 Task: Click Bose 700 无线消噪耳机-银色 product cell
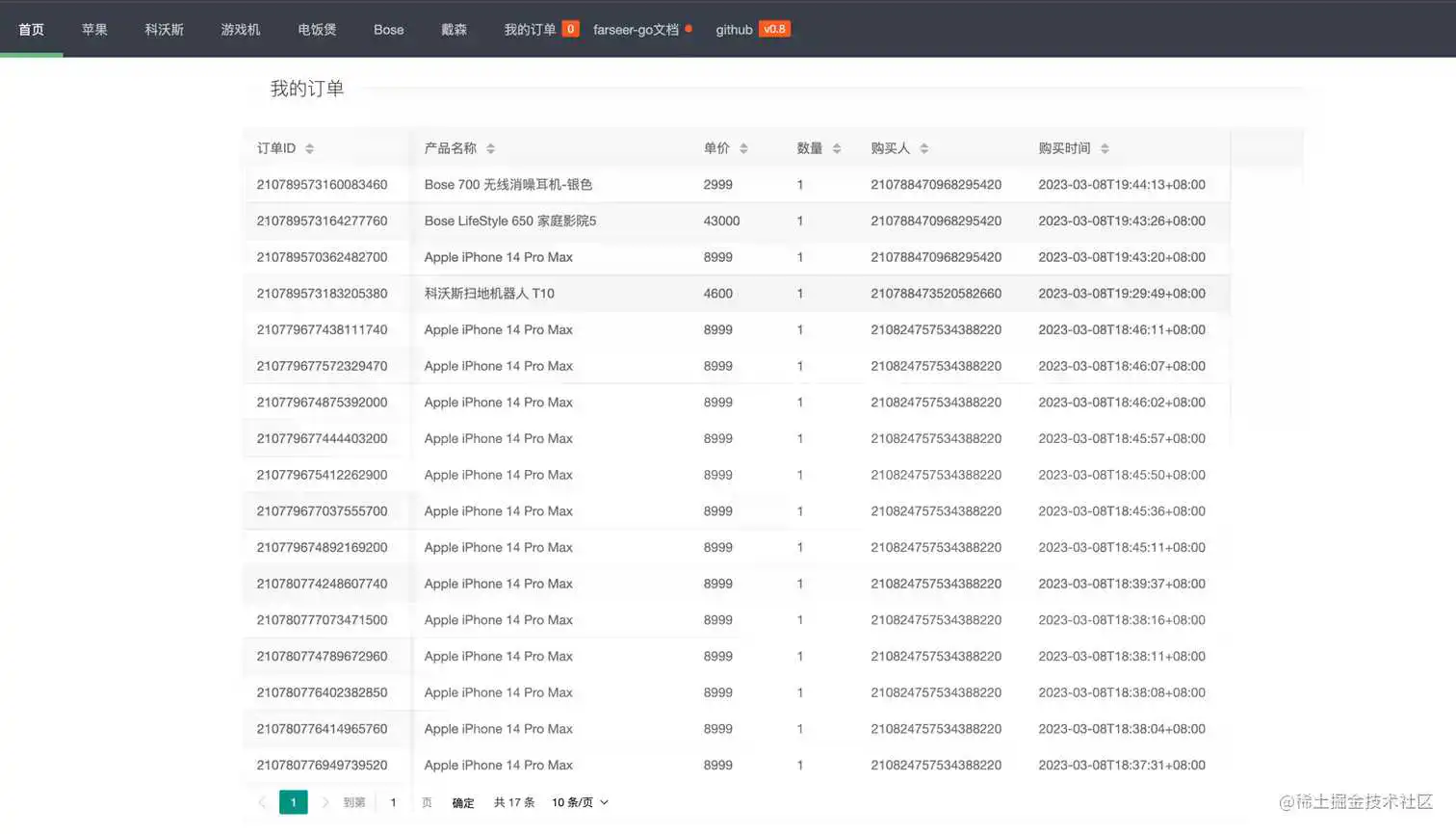click(x=508, y=185)
